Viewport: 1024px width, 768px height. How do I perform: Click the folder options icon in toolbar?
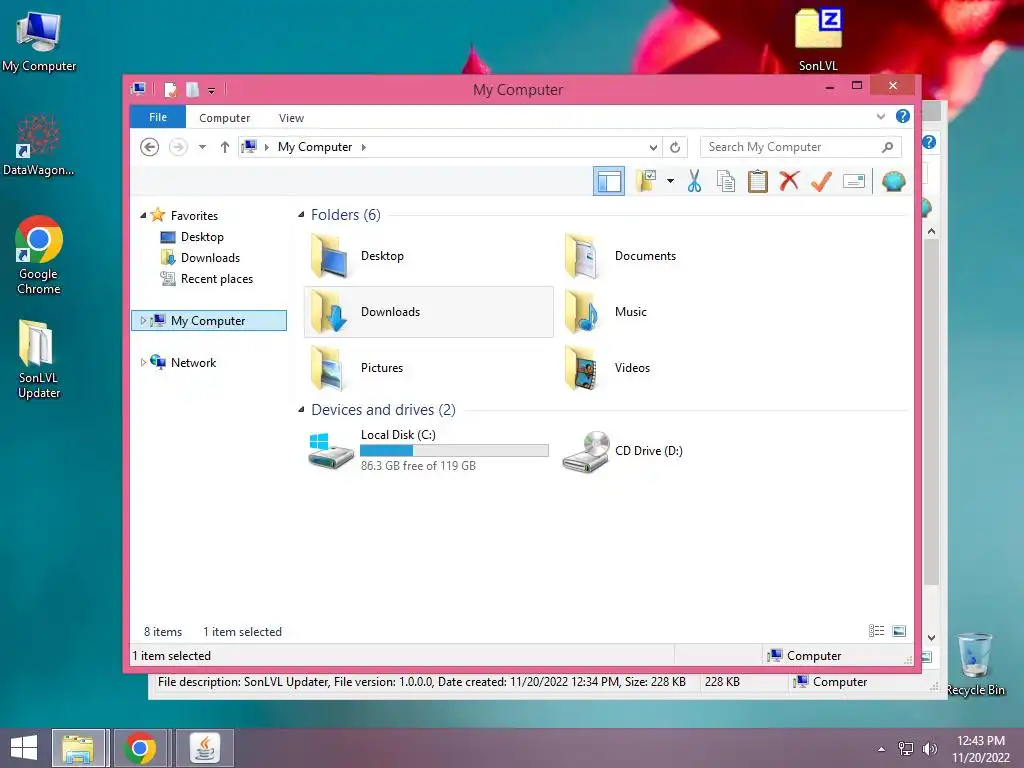[x=646, y=181]
